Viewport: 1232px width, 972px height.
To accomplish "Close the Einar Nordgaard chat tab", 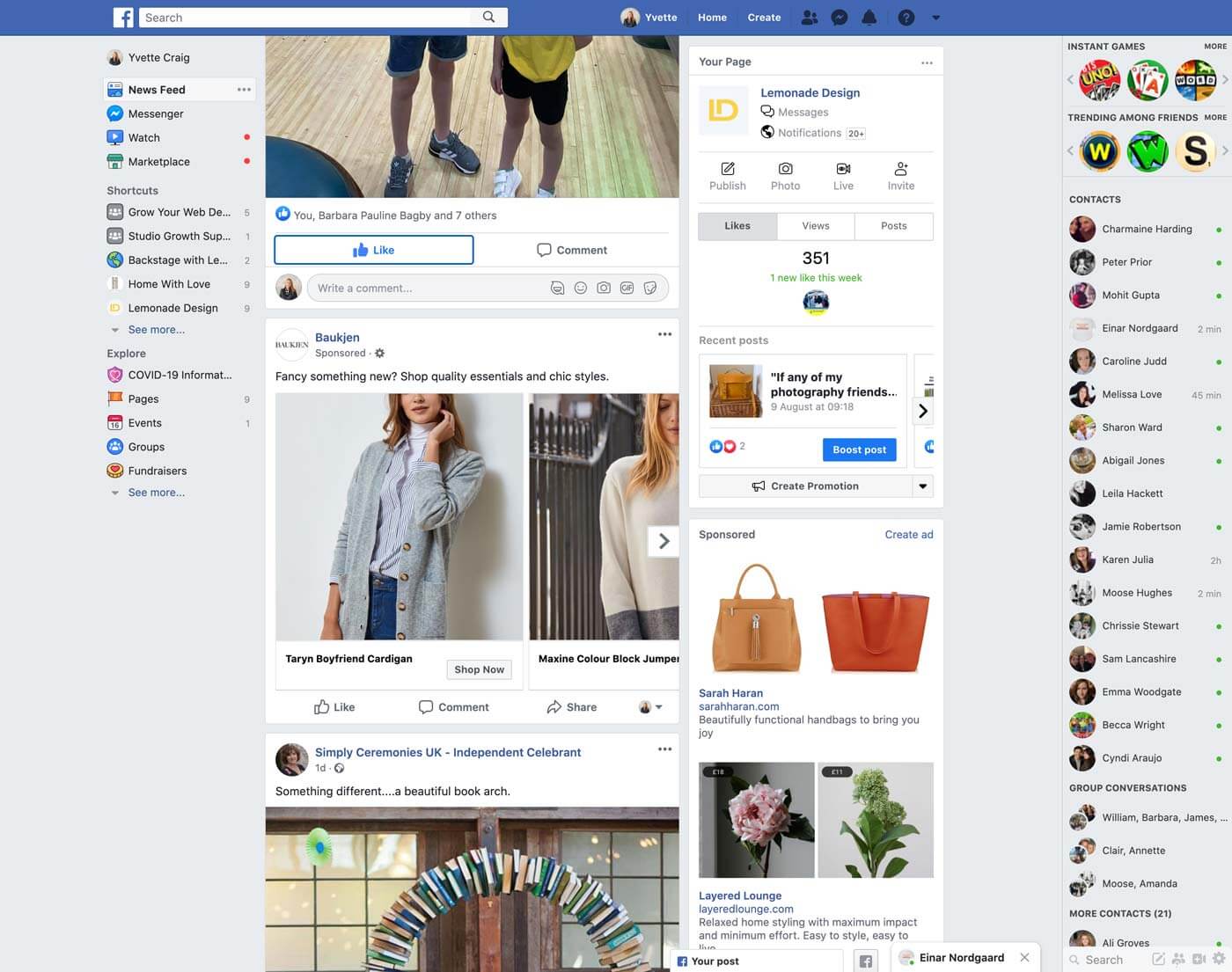I will pos(1024,957).
